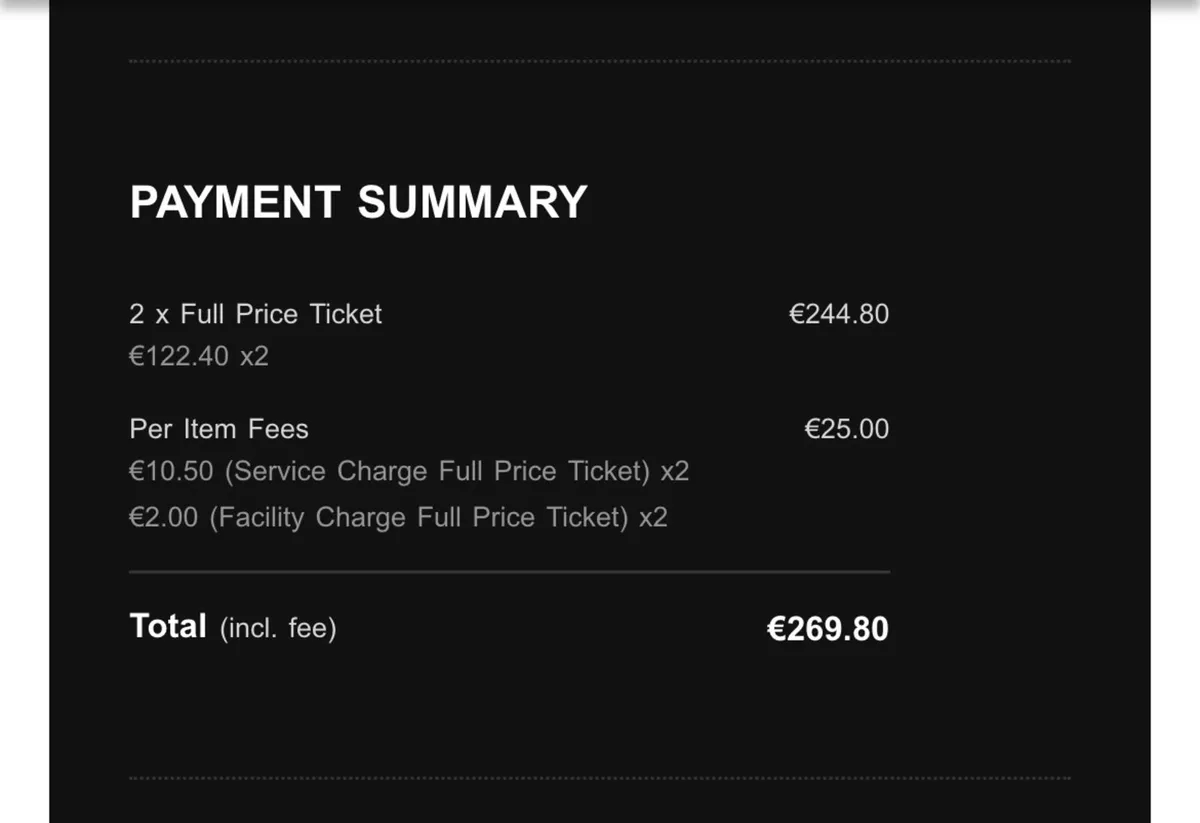Click the €269.80 total amount
Viewport: 1200px width, 823px height.
pyautogui.click(x=827, y=629)
